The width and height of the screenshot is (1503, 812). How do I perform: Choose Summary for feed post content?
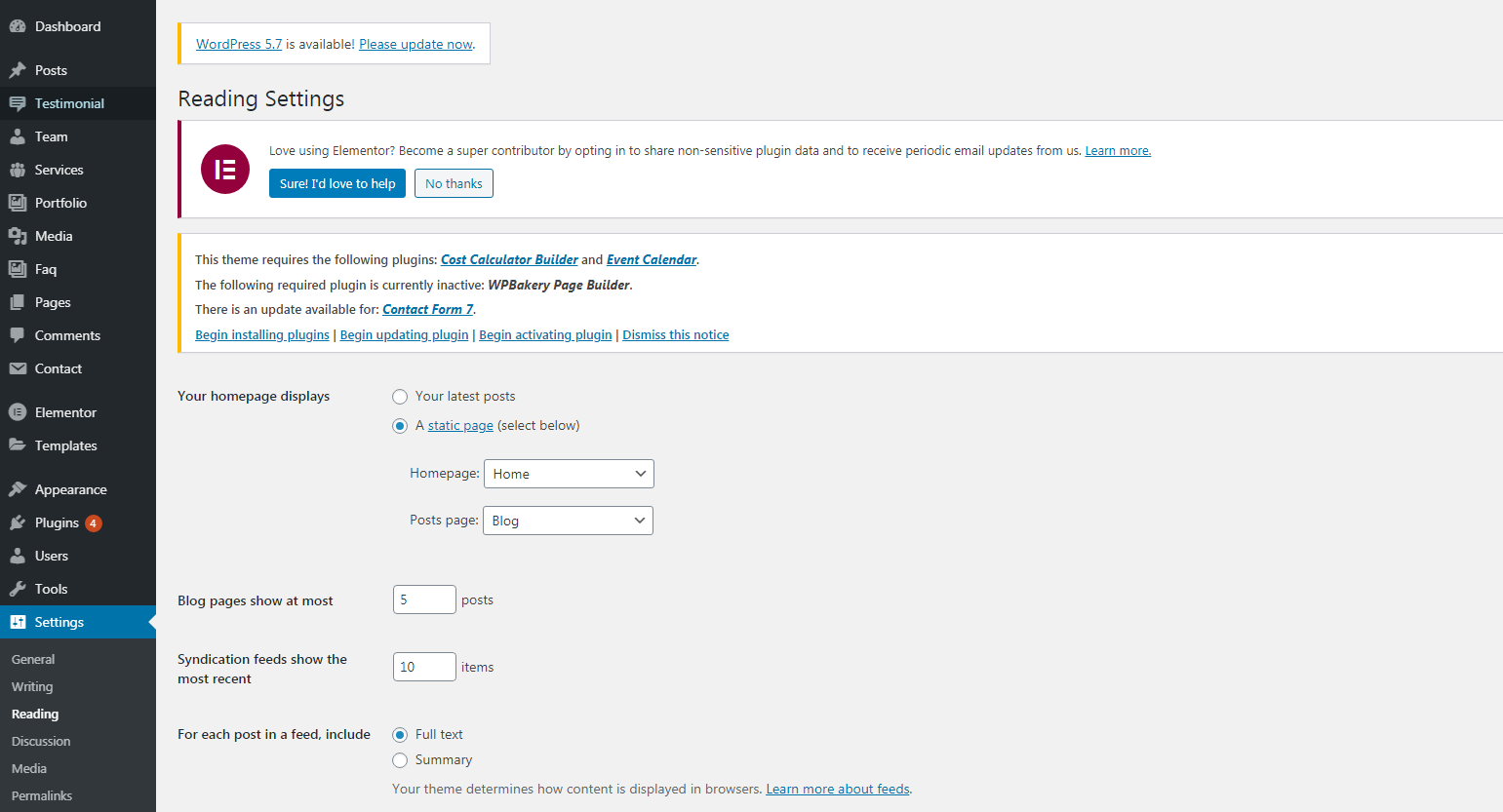click(400, 760)
